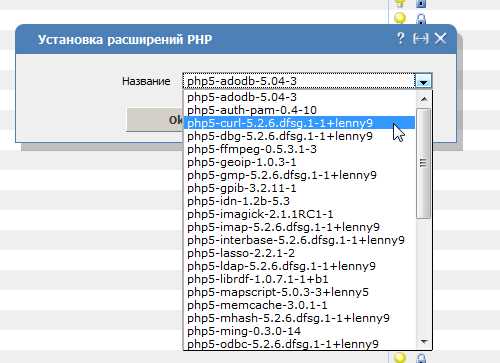
Task: Select php5-idn-1.2b-5.3 option
Action: coord(299,201)
